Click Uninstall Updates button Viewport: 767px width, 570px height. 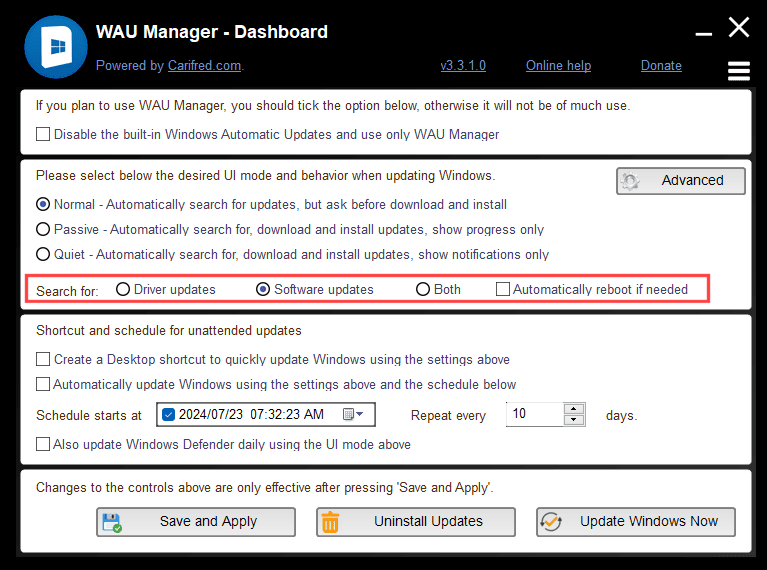point(416,522)
